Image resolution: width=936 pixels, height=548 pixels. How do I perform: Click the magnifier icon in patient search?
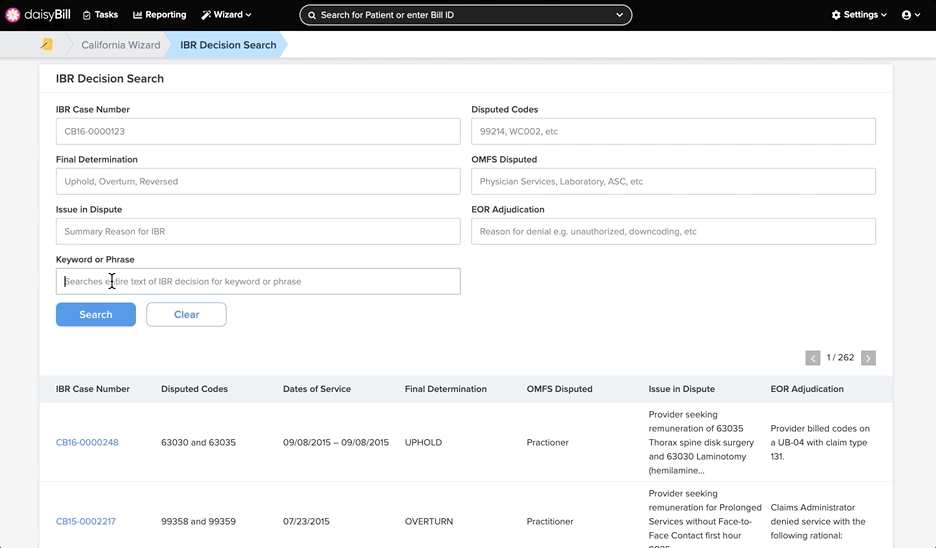tap(312, 16)
